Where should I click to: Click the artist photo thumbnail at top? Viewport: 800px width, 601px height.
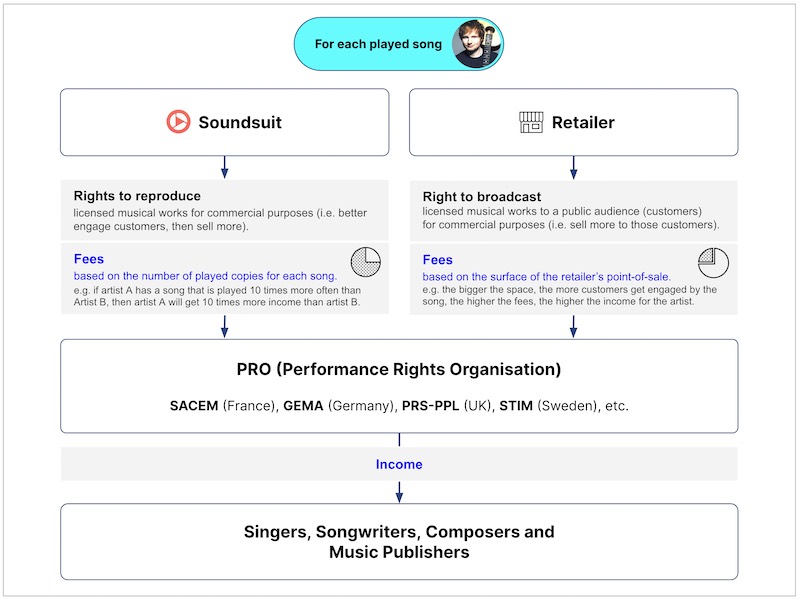point(474,44)
